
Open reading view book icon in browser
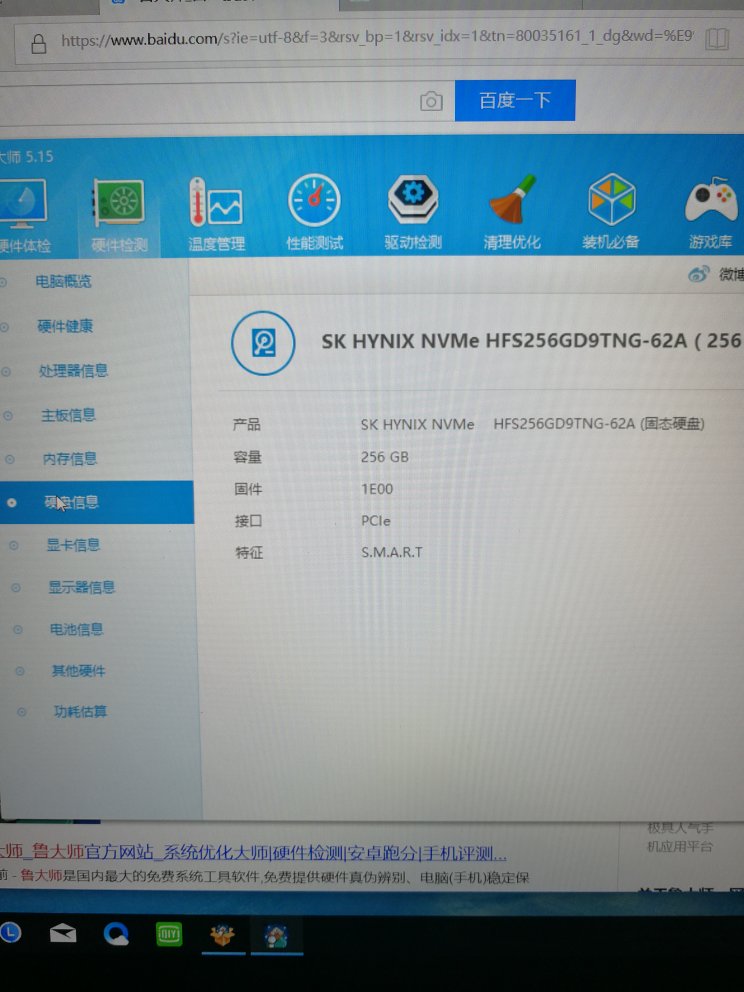point(717,39)
